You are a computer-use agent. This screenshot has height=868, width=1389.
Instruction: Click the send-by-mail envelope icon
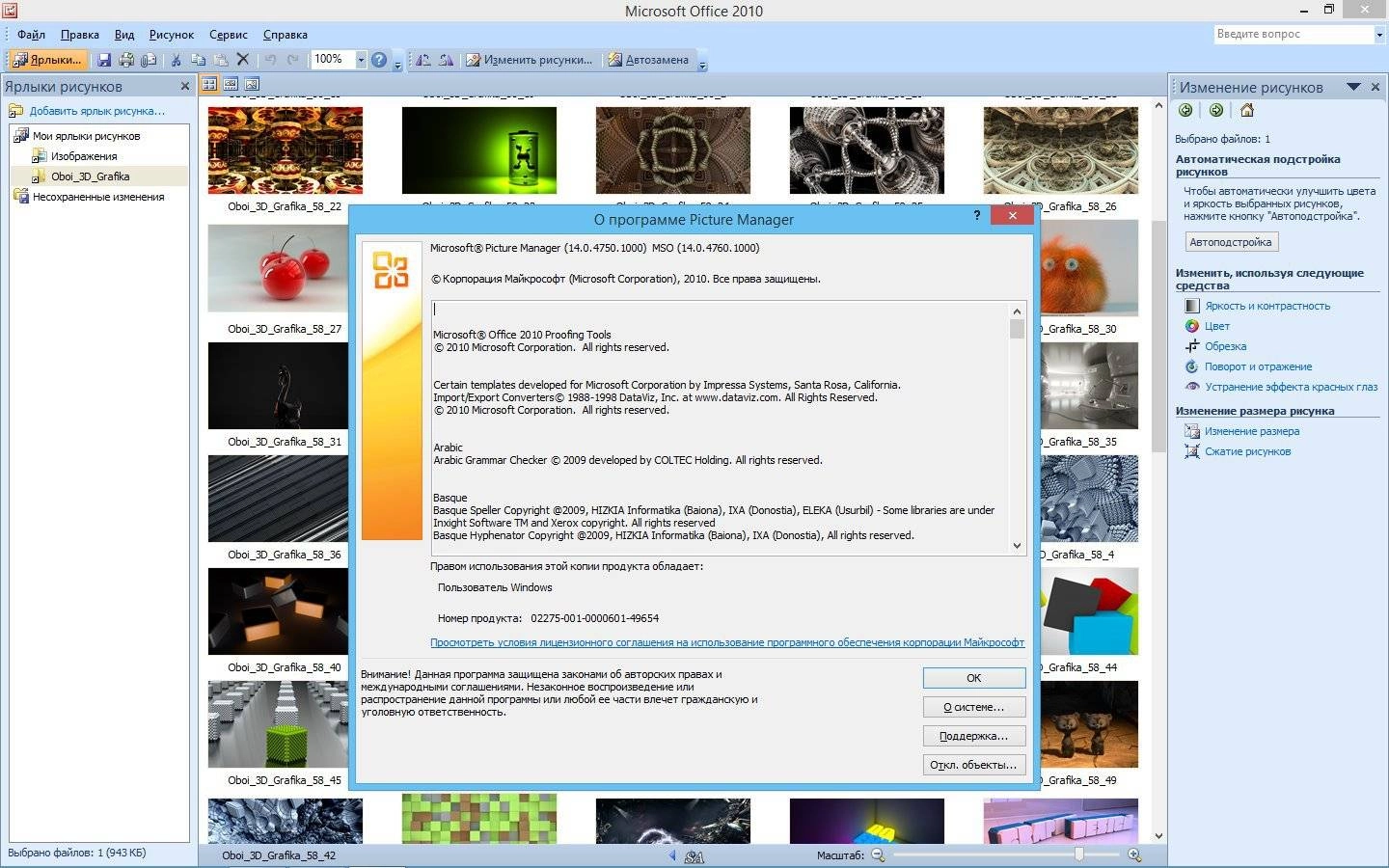[149, 60]
